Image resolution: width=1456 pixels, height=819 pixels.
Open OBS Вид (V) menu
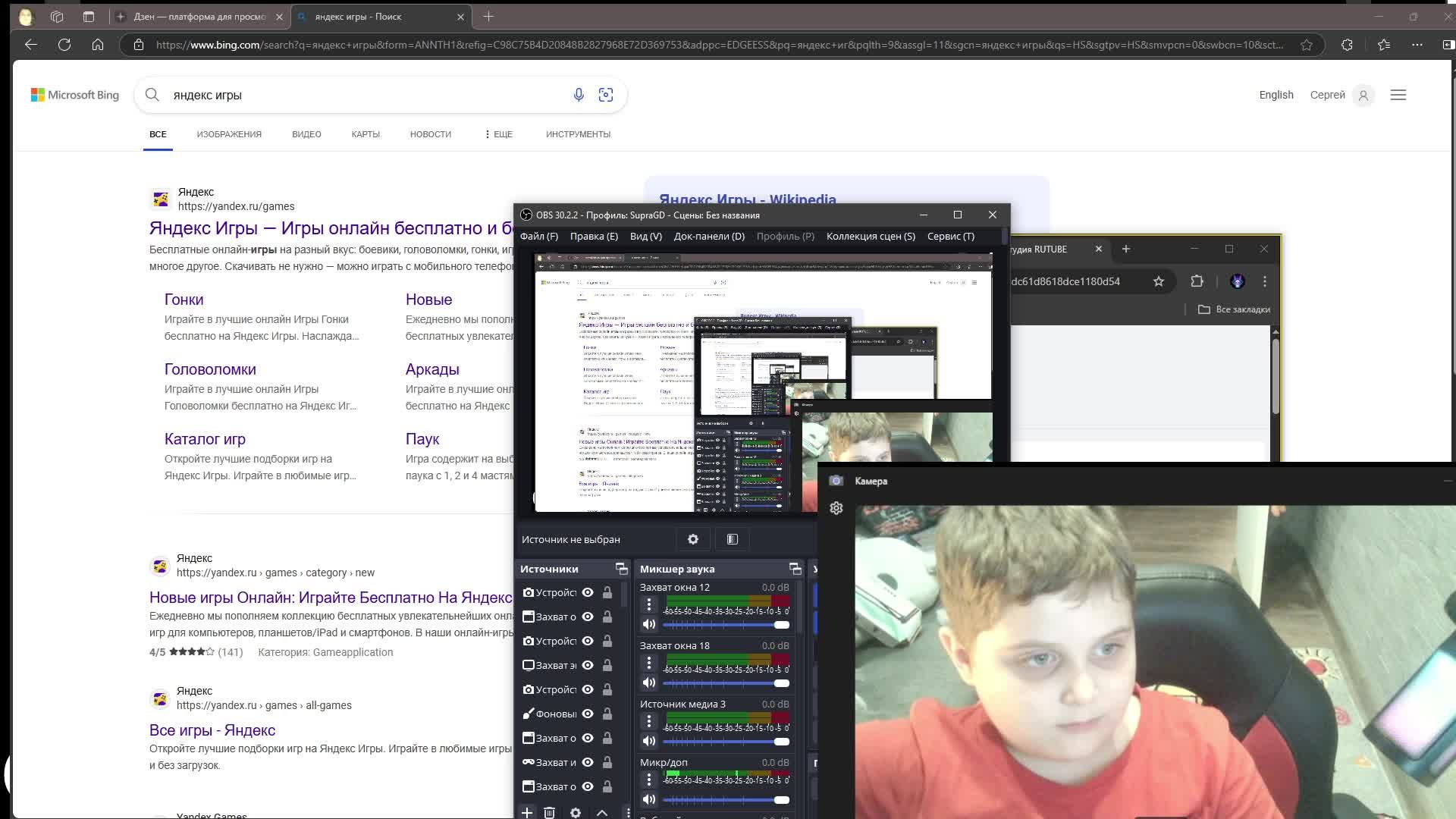click(646, 236)
